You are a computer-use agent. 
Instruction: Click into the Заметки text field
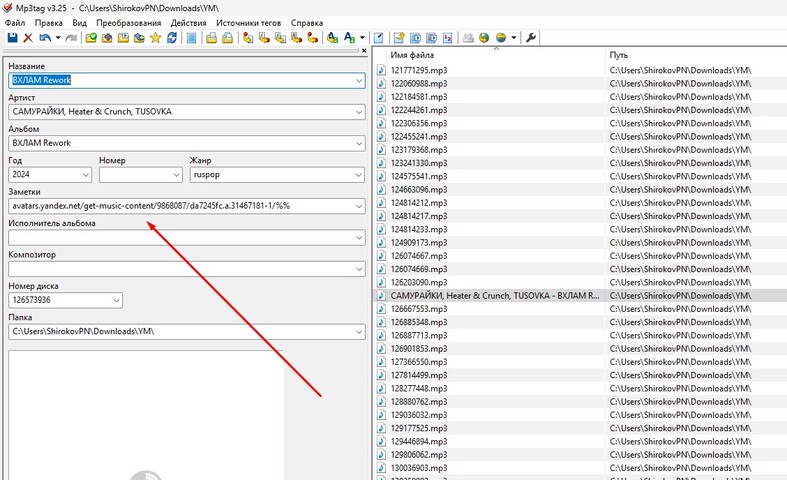[180, 206]
